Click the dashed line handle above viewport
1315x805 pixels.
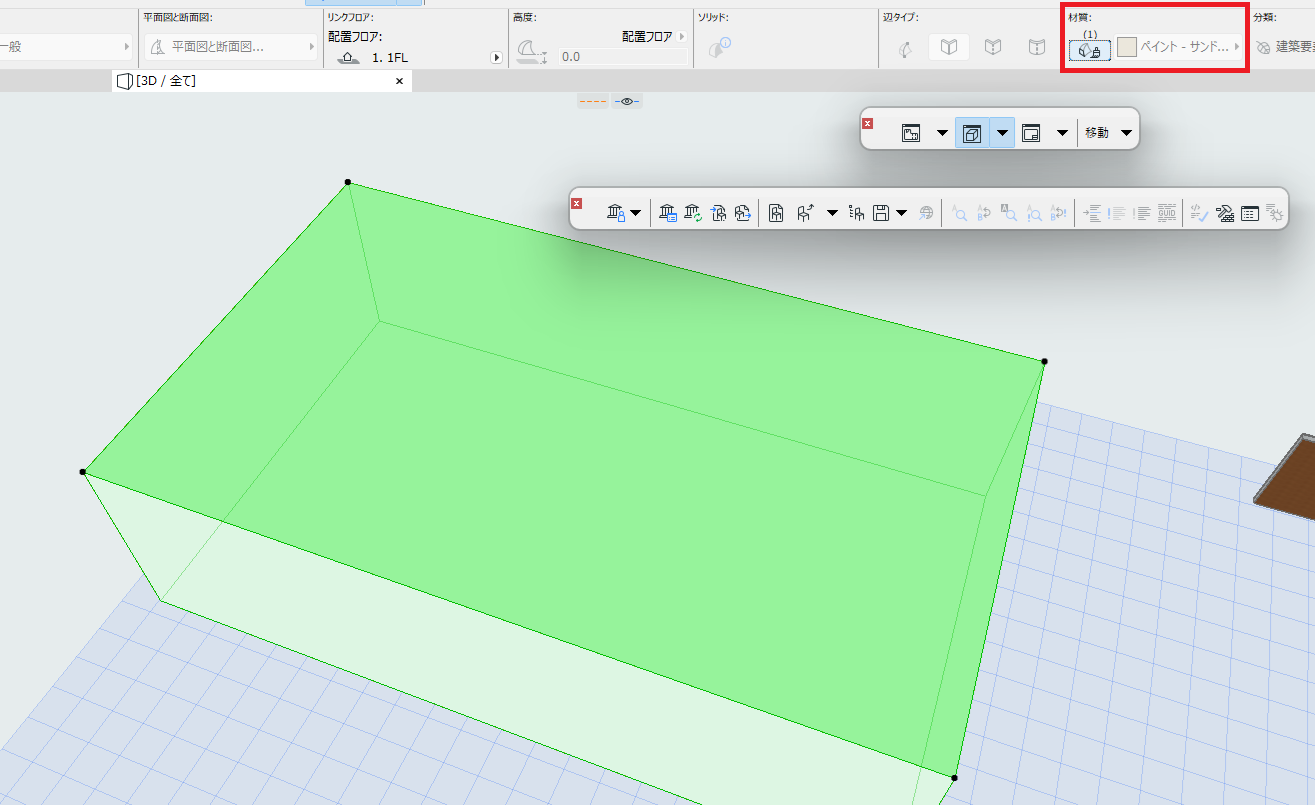point(594,101)
